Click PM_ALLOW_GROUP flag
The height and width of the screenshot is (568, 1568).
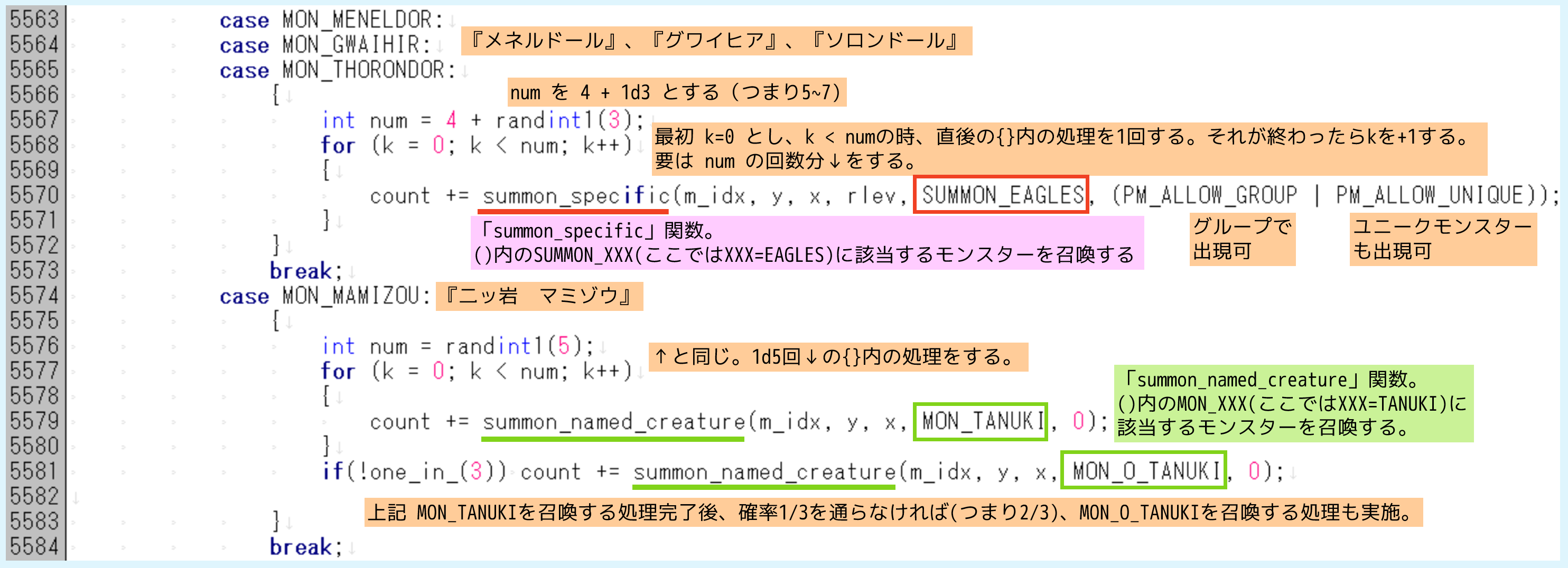[x=1210, y=195]
